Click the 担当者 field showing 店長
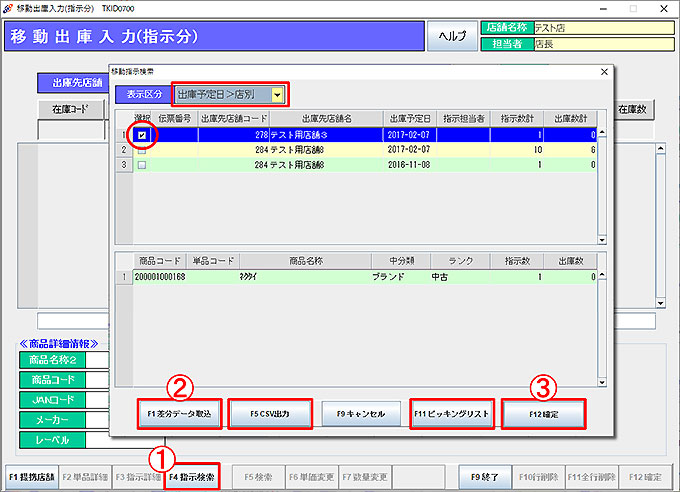The width and height of the screenshot is (680, 492). coord(604,44)
